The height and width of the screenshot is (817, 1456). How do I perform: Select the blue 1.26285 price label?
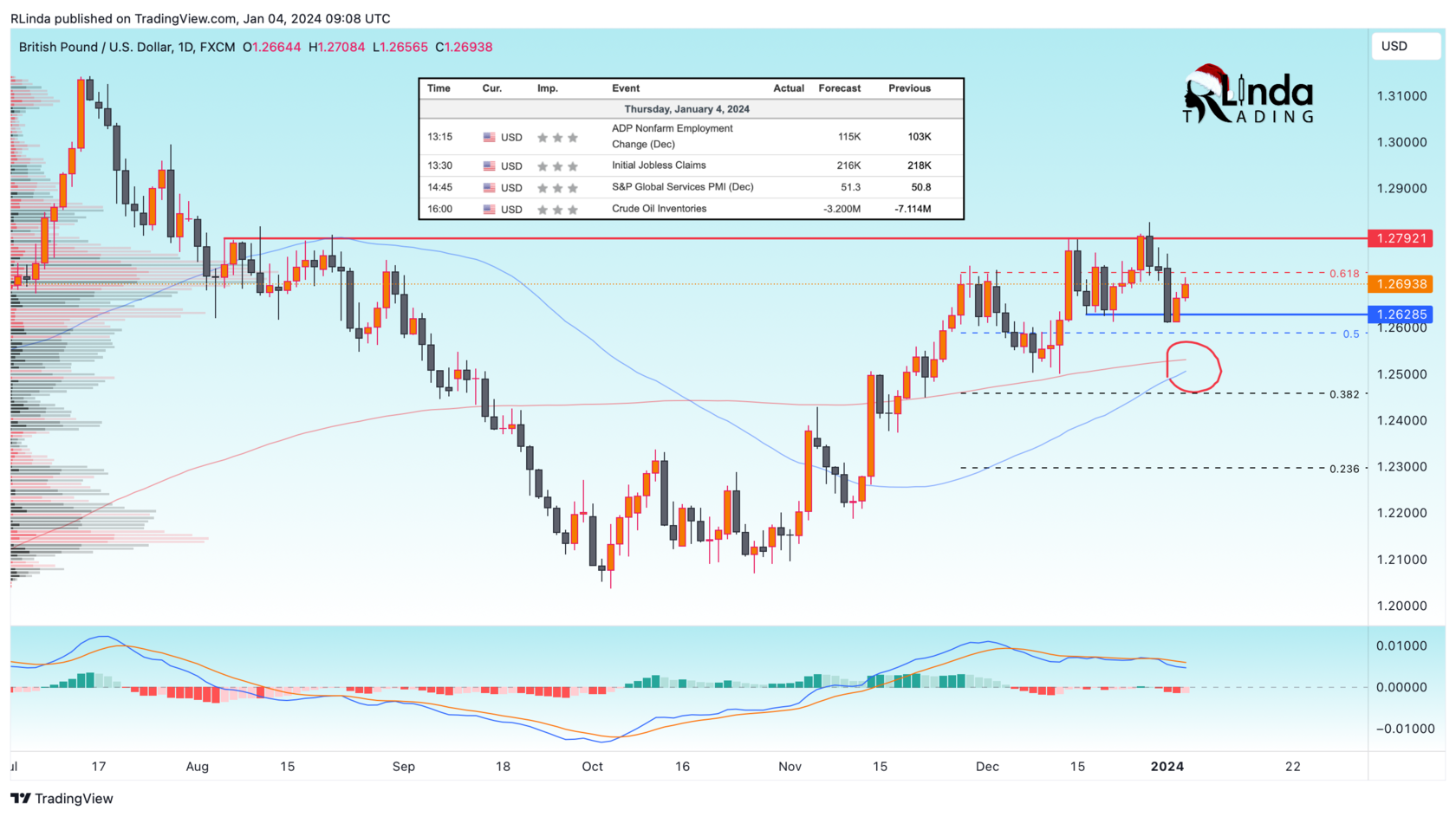1401,314
